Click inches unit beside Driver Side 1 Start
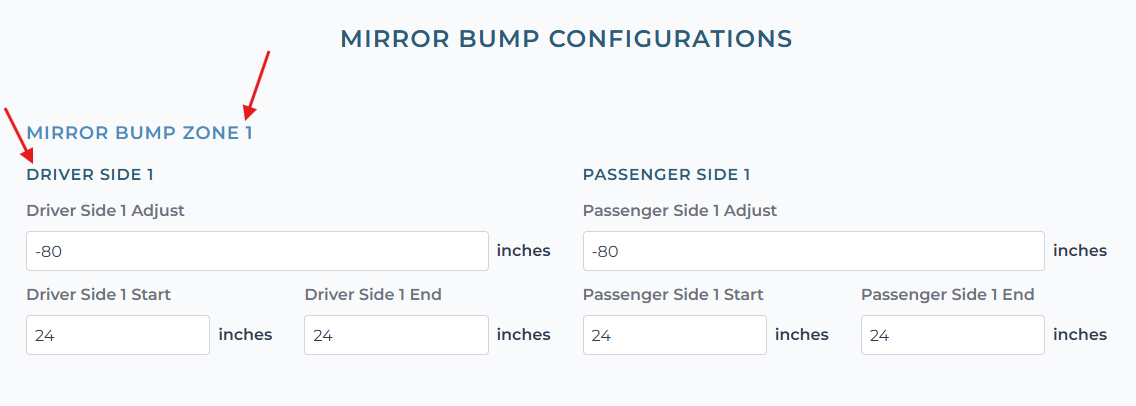This screenshot has height=406, width=1136. coord(245,335)
